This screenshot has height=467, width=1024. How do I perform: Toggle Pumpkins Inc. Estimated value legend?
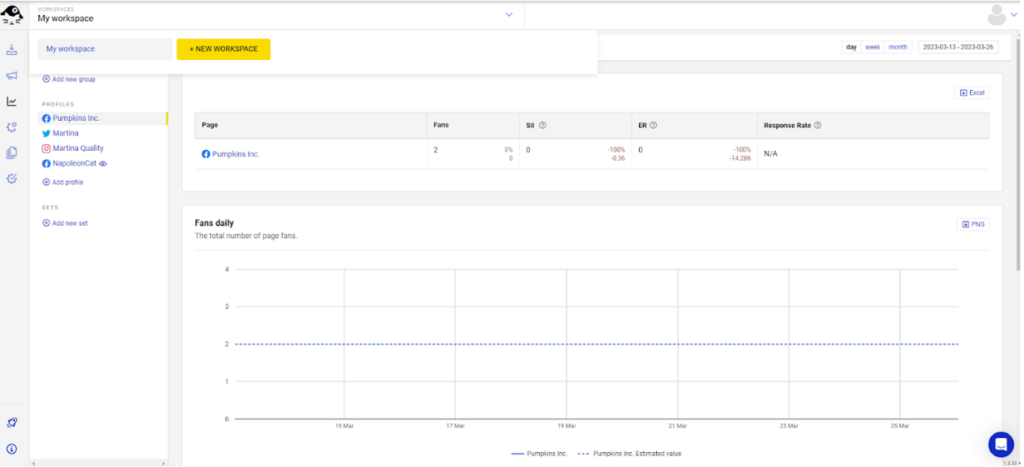pyautogui.click(x=630, y=453)
